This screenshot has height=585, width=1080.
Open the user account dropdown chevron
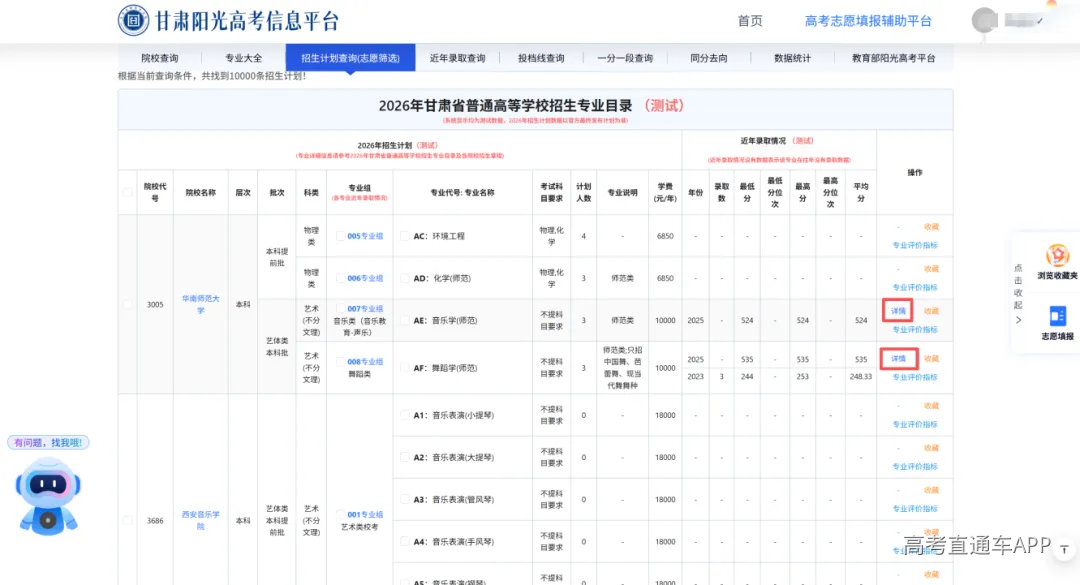click(x=1040, y=21)
